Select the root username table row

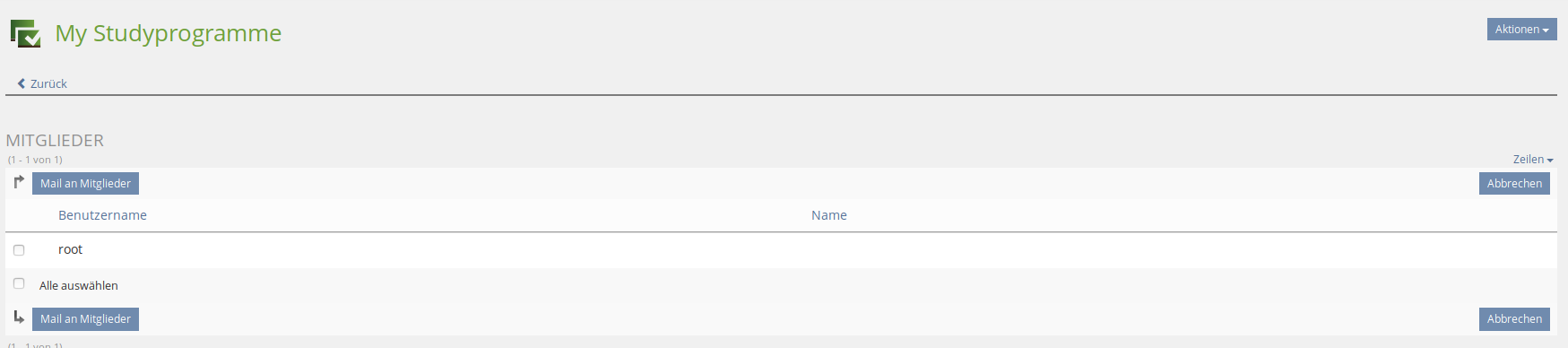(x=781, y=250)
